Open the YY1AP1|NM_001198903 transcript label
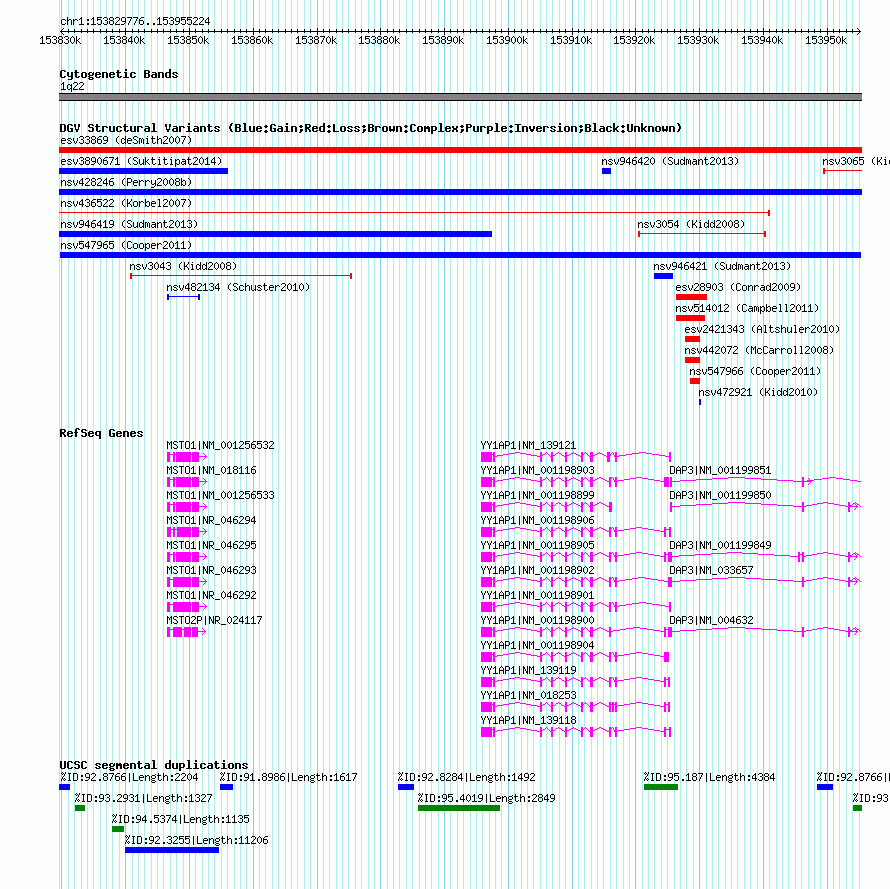 coord(538,471)
